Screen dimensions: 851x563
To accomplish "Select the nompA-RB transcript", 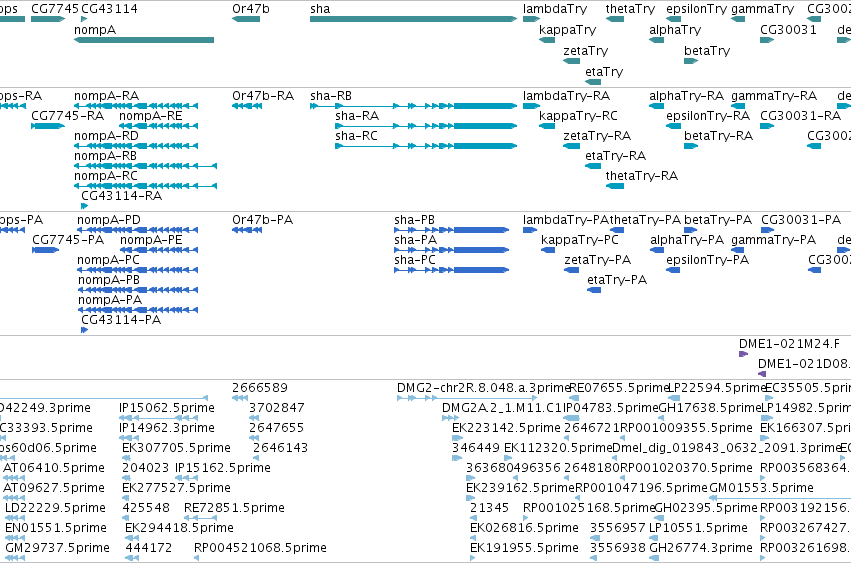I will tap(145, 166).
